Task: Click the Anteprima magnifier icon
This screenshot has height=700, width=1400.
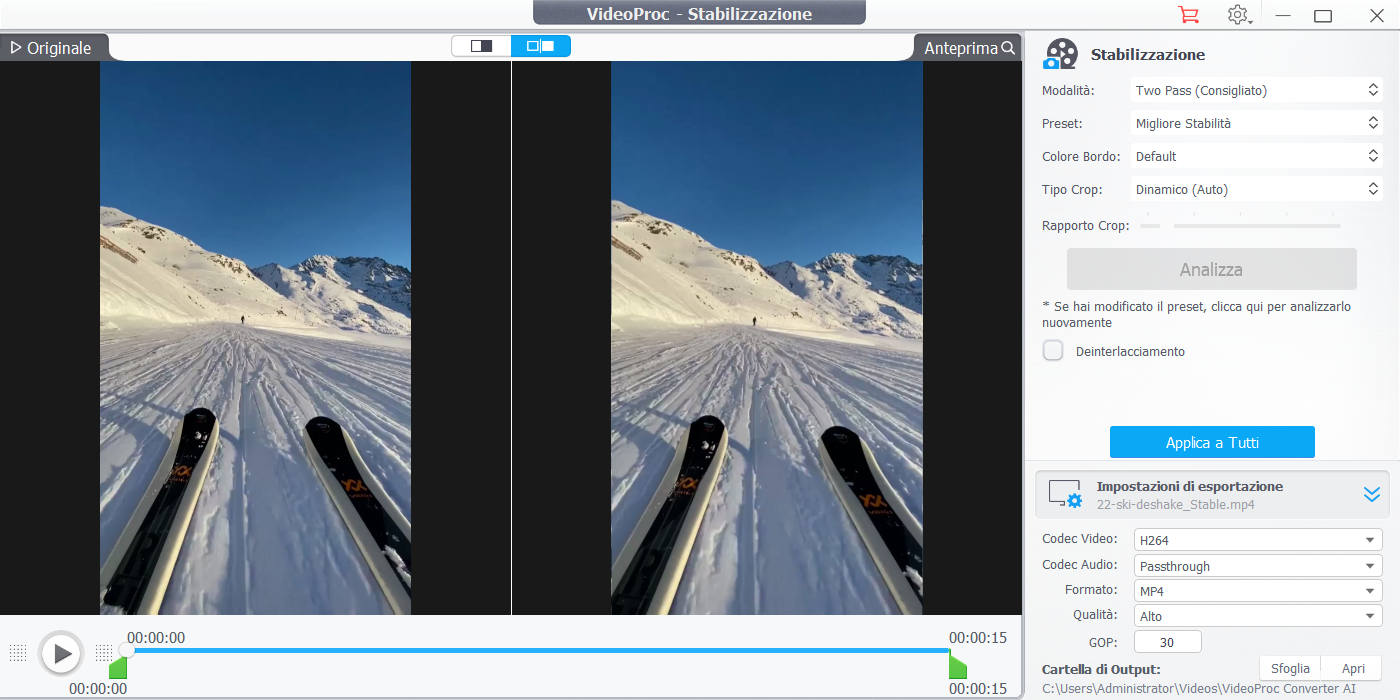Action: pyautogui.click(x=1008, y=48)
